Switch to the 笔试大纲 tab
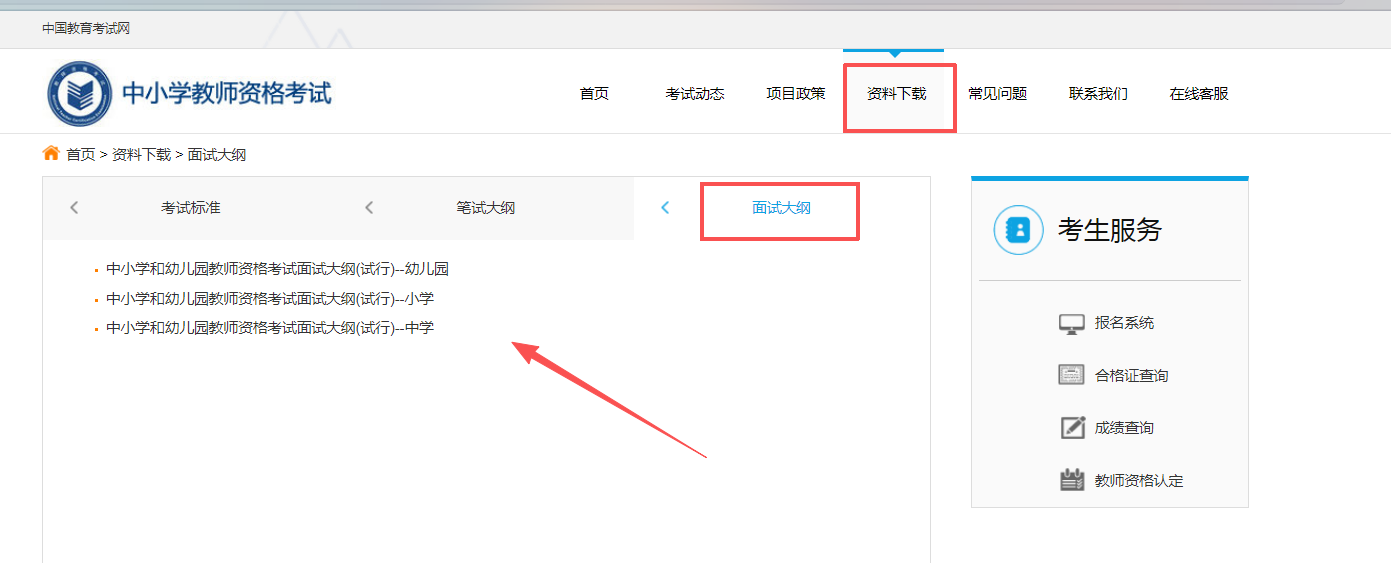The height and width of the screenshot is (563, 1391). tap(485, 208)
